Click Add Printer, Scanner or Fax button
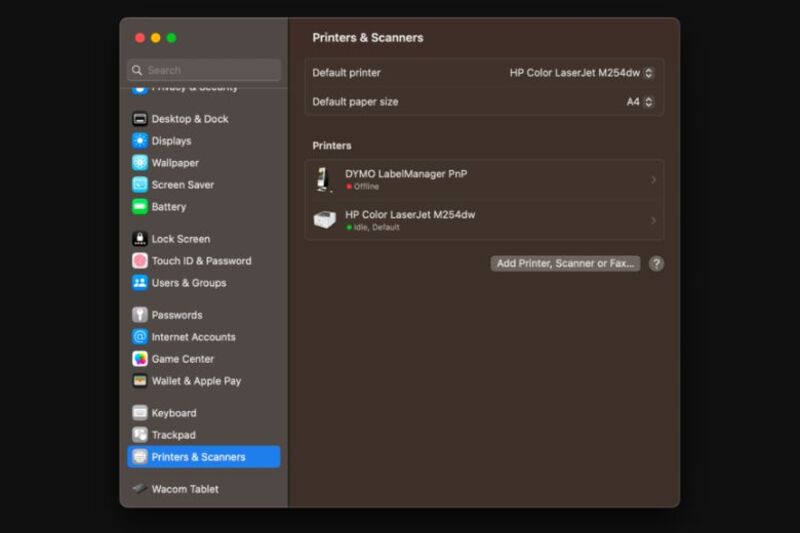The width and height of the screenshot is (800, 533). click(565, 264)
